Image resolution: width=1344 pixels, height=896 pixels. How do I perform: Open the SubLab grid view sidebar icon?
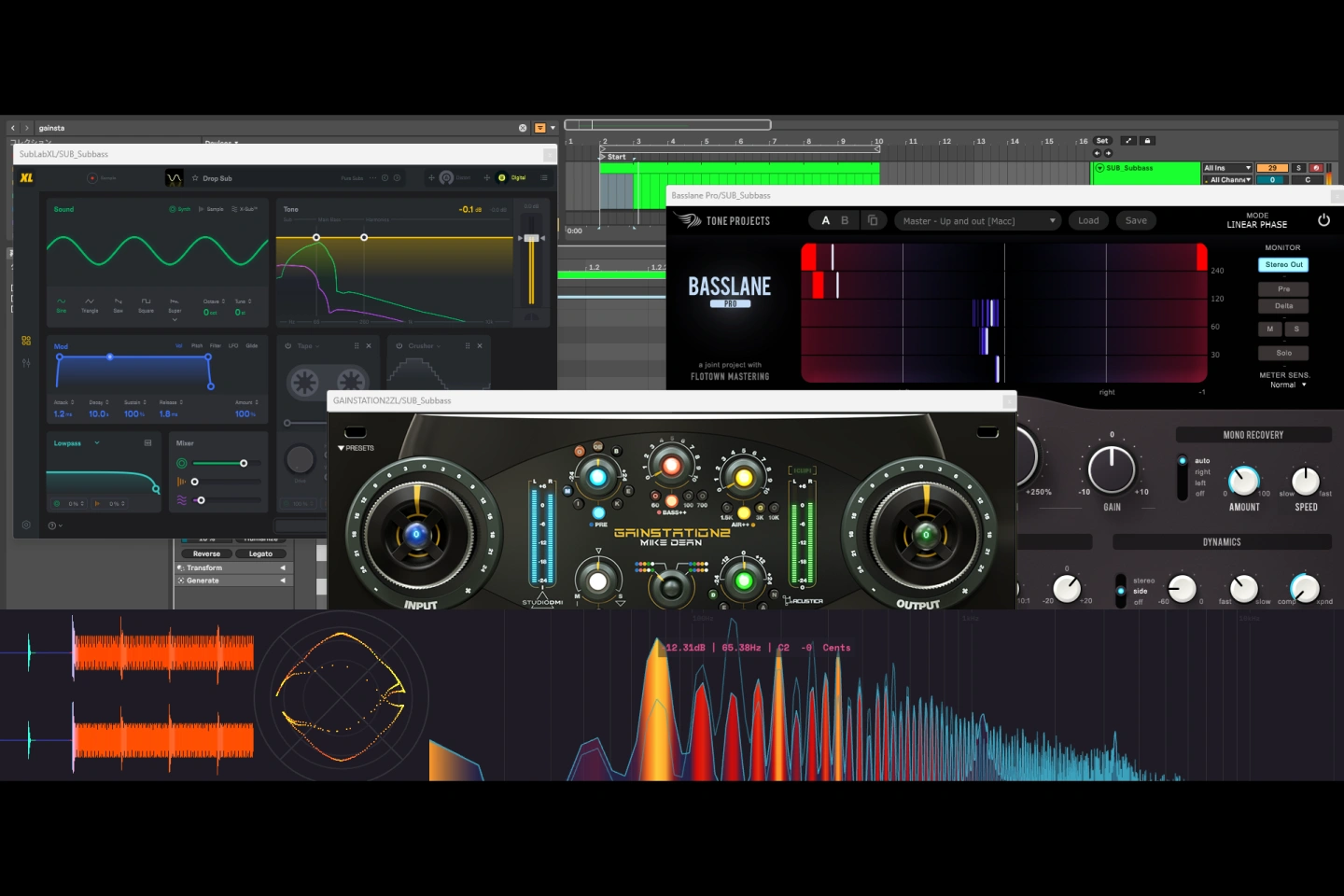[26, 341]
